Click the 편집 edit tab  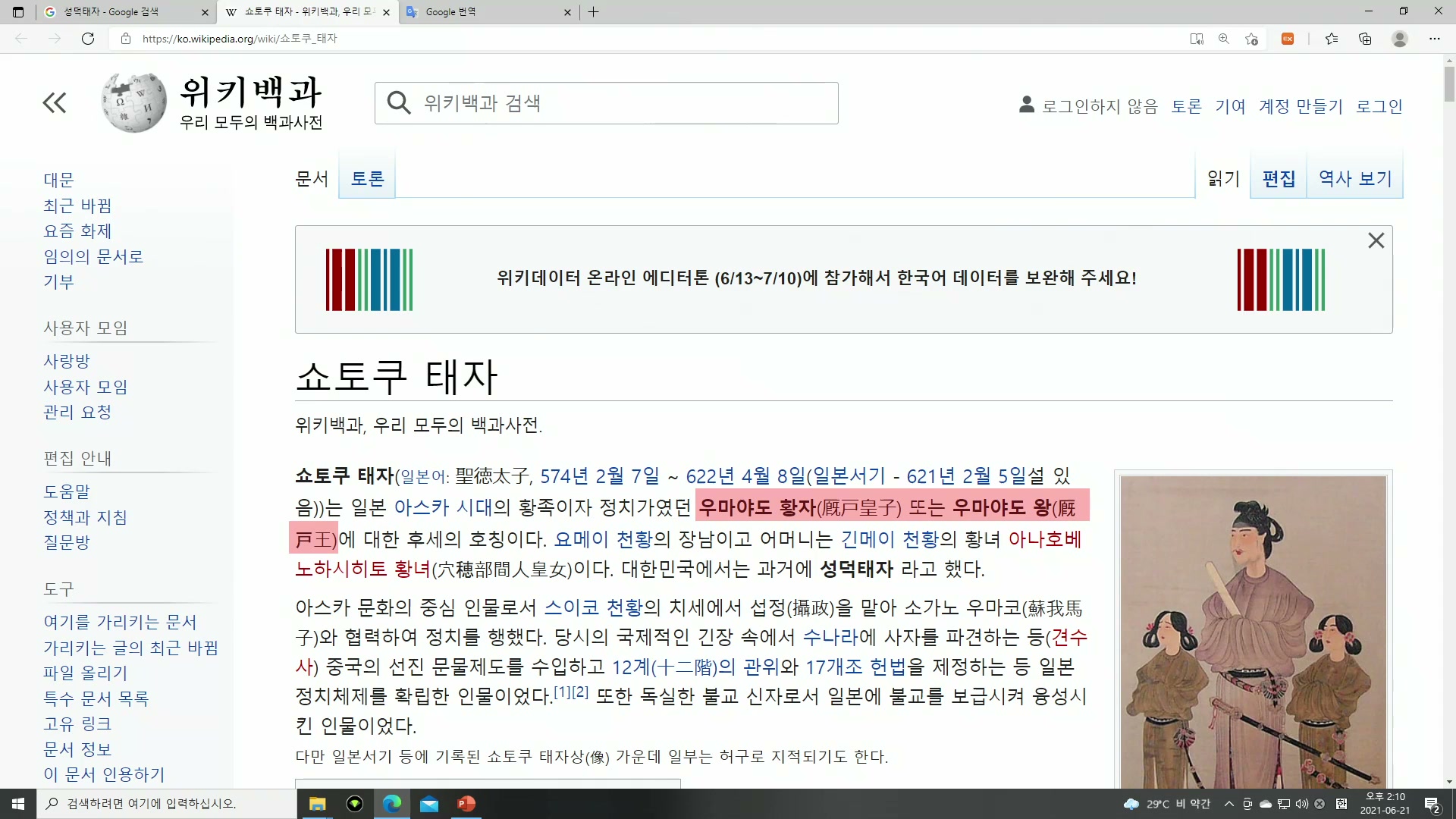pos(1279,179)
